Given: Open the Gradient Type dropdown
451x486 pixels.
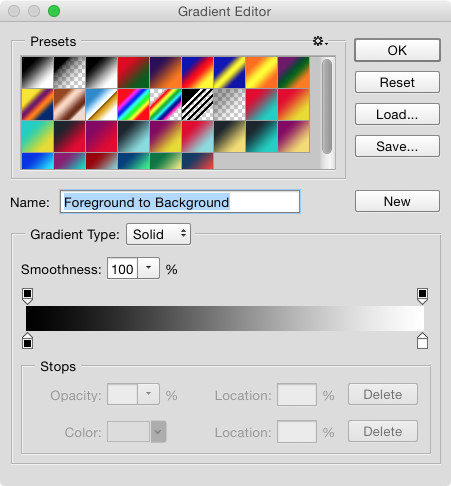Looking at the screenshot, I should (x=158, y=234).
